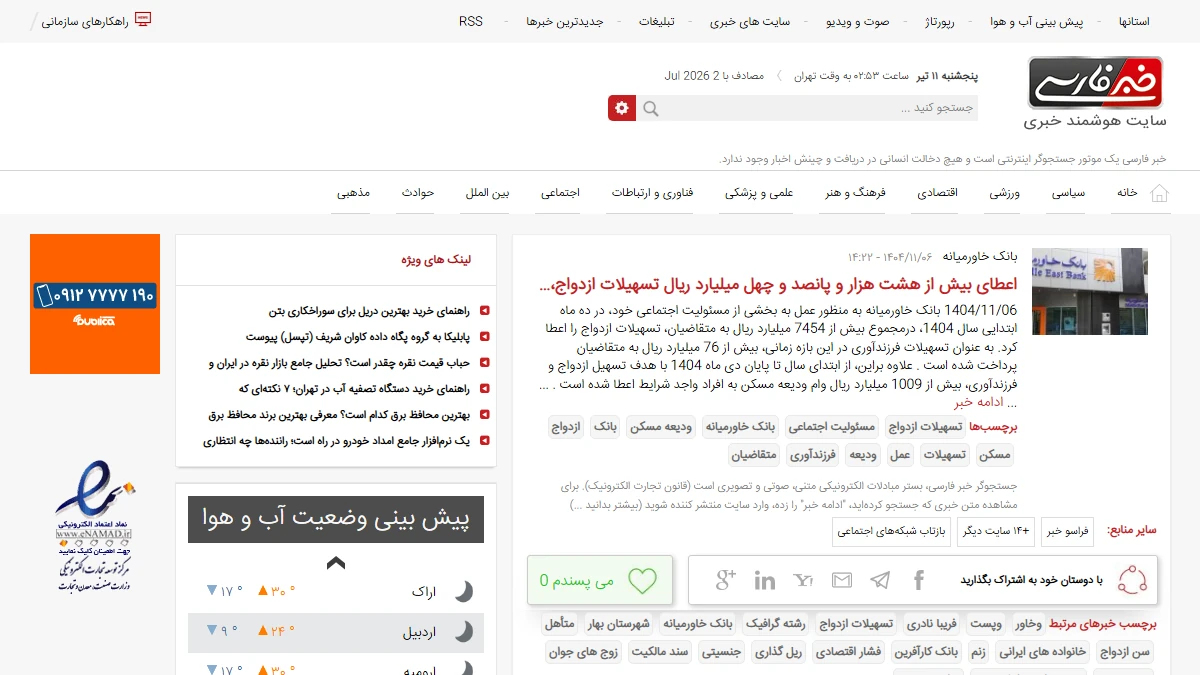Share article via Telegram icon
The width and height of the screenshot is (1200, 675).
(x=880, y=580)
